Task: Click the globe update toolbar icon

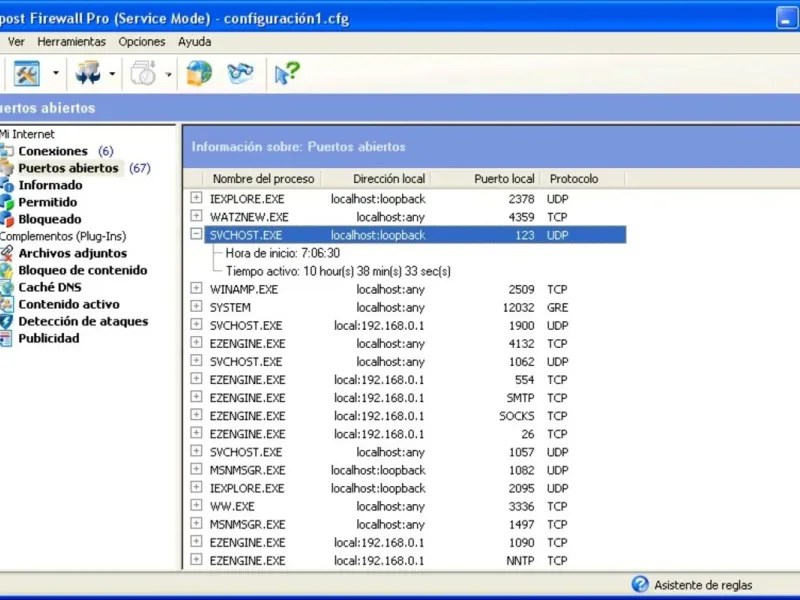Action: point(199,74)
